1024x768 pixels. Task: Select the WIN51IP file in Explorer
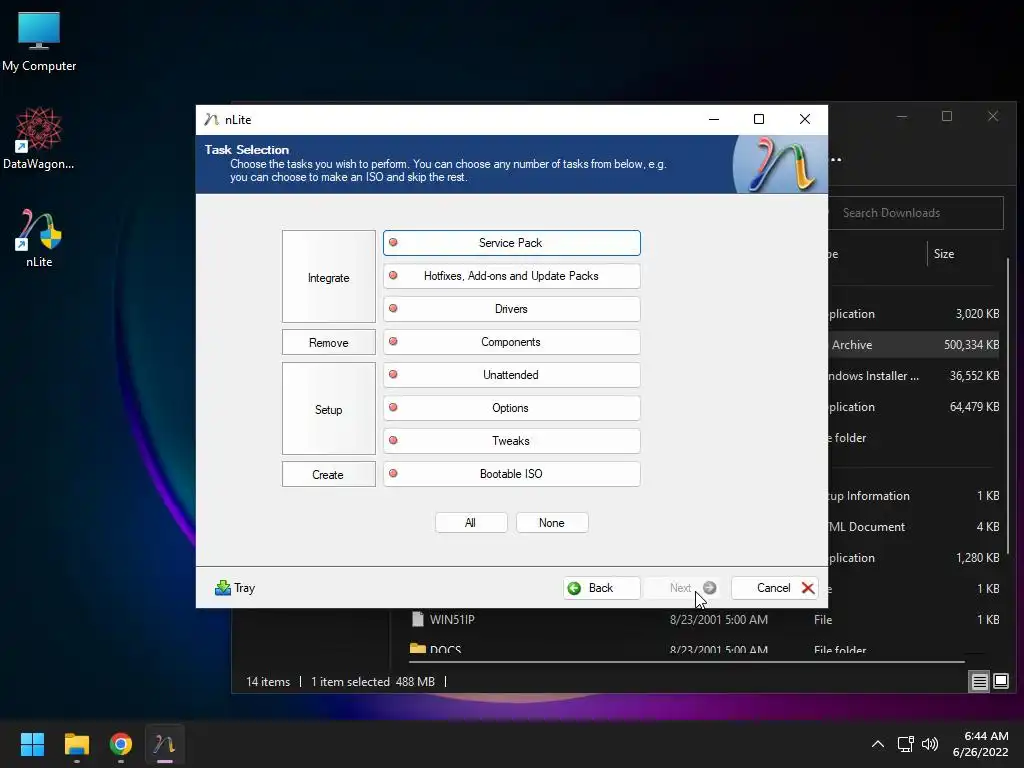coord(452,619)
